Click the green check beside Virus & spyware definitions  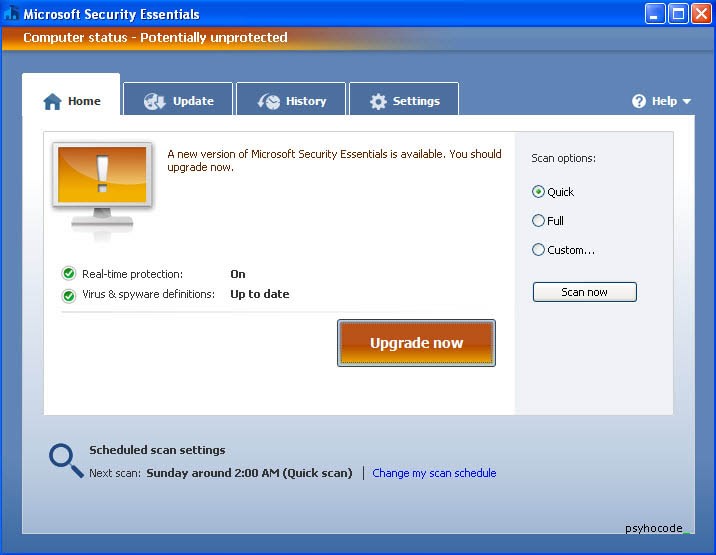click(69, 296)
